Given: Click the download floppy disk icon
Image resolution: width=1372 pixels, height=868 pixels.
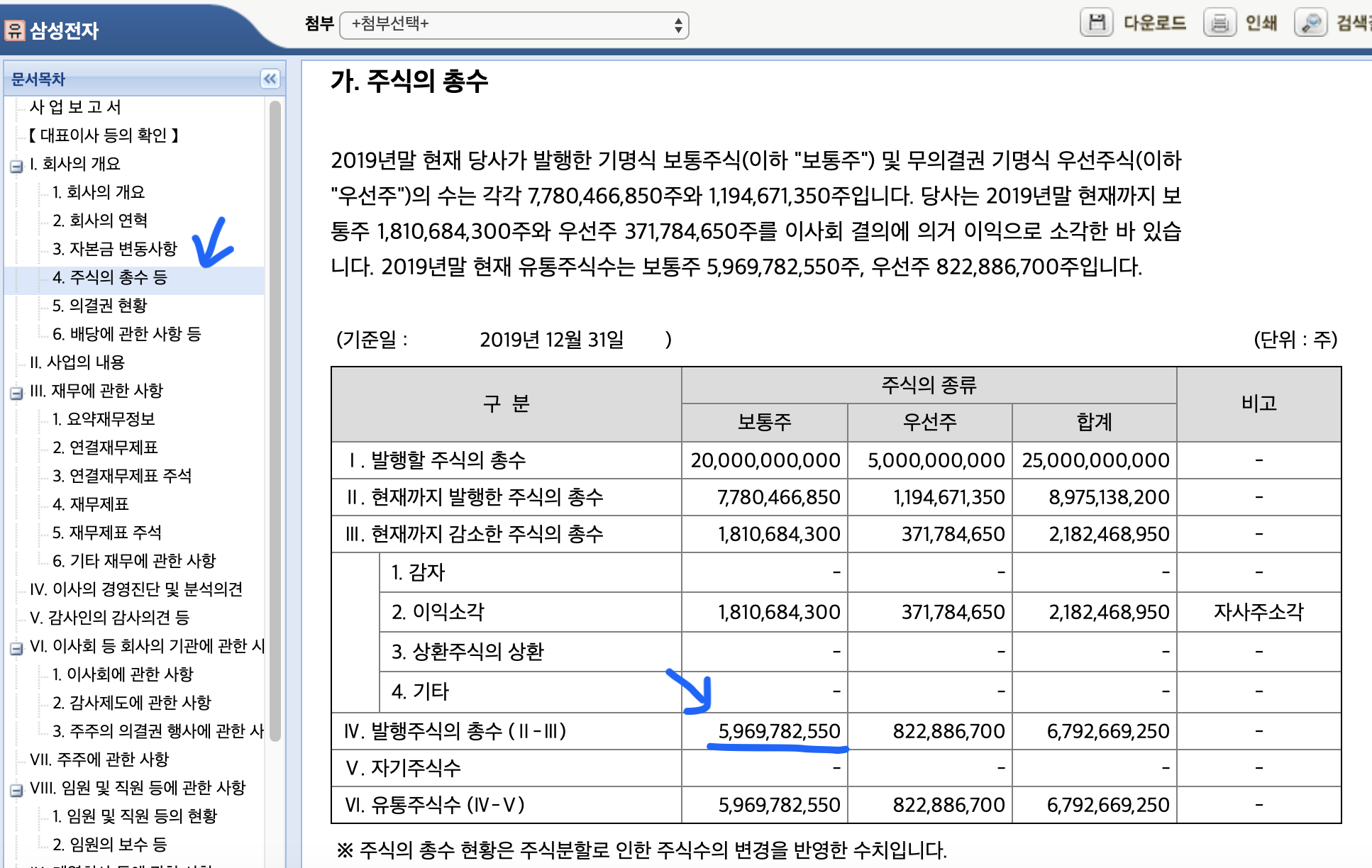Looking at the screenshot, I should 1096,23.
